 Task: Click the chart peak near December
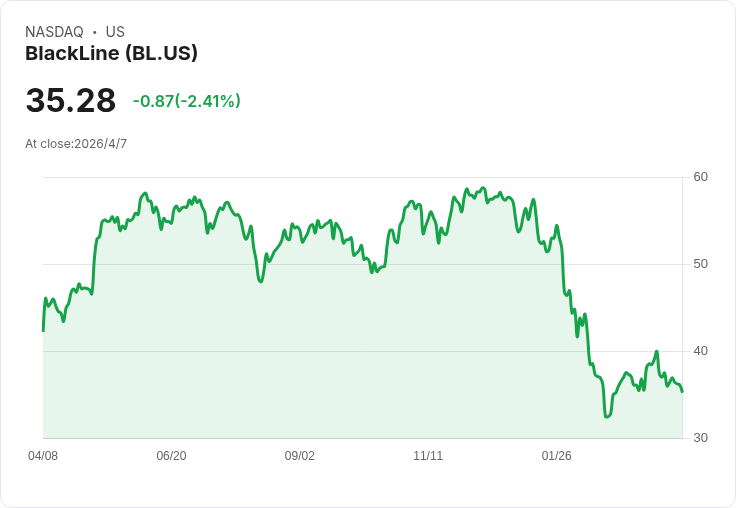click(x=483, y=188)
